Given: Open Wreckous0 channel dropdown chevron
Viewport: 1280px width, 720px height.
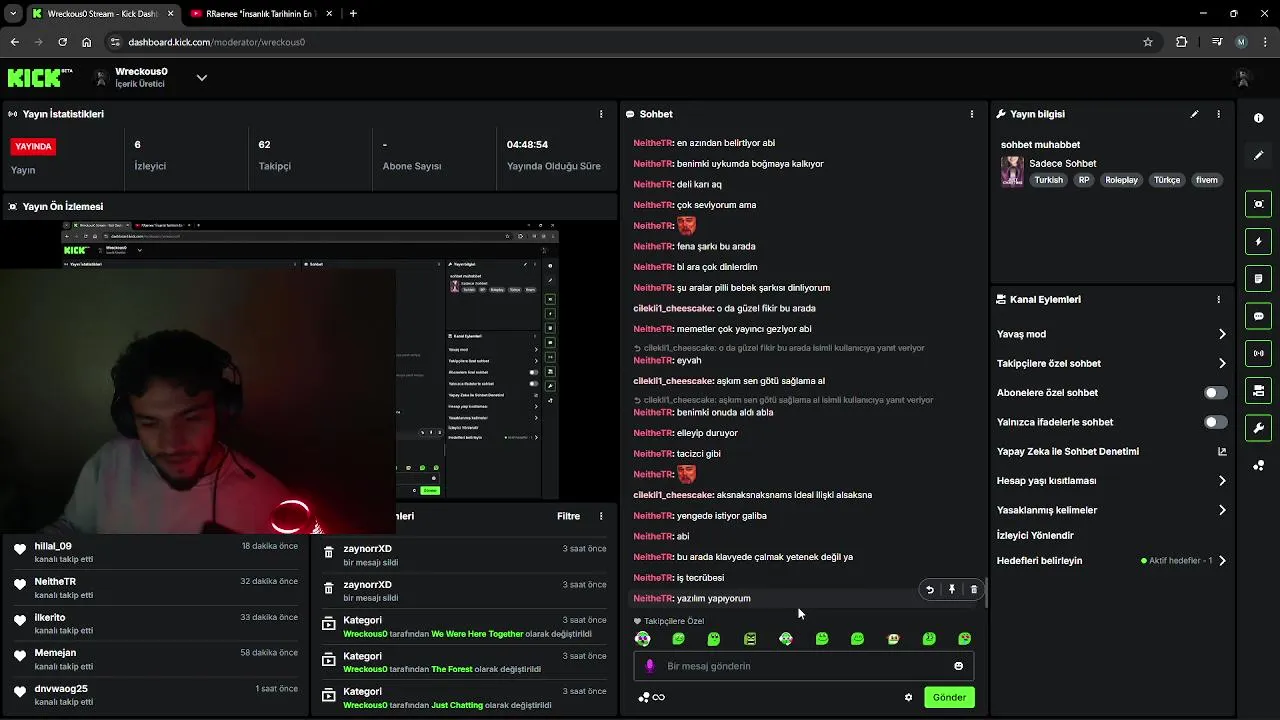Looking at the screenshot, I should pyautogui.click(x=201, y=77).
